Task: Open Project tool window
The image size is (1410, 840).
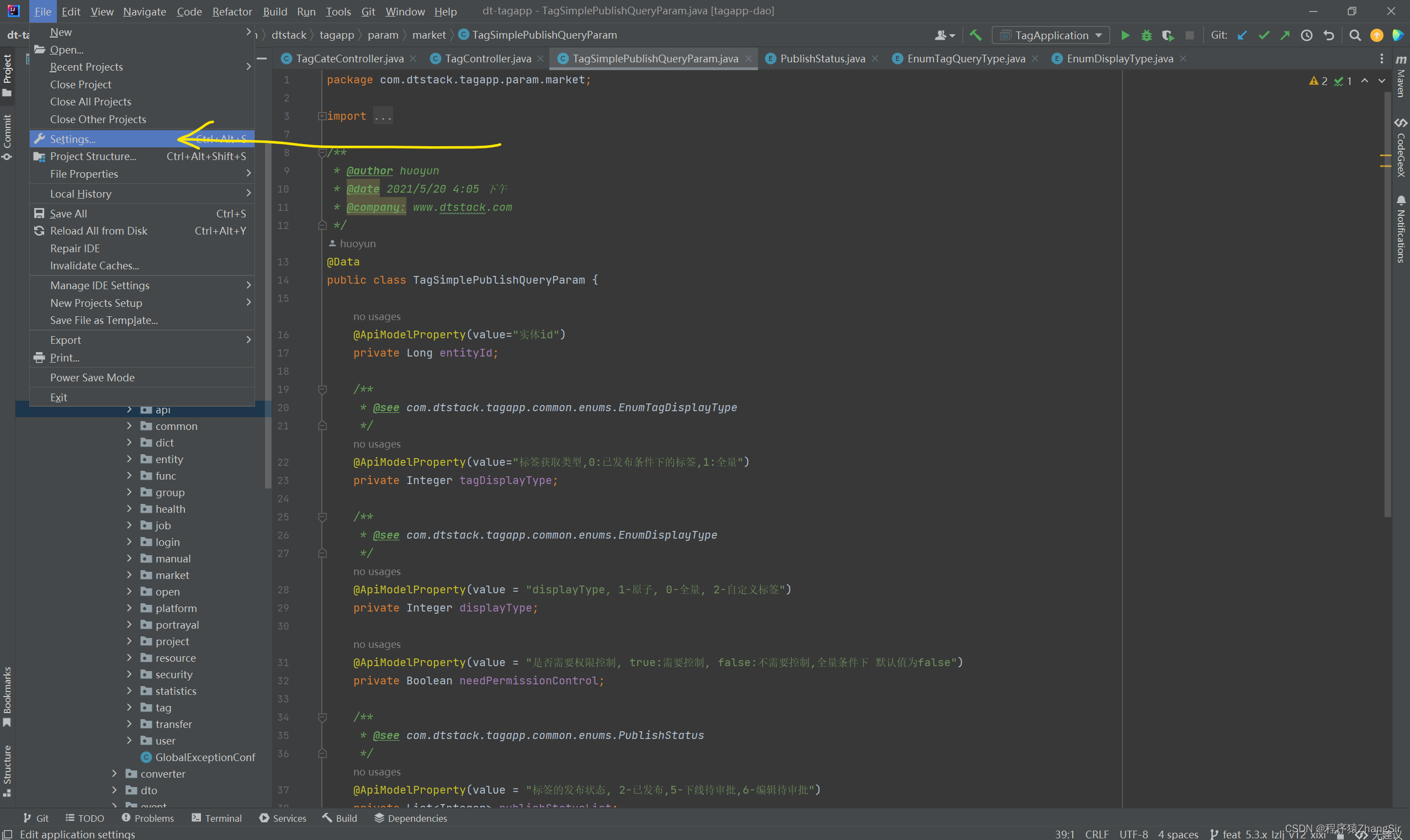Action: pos(7,75)
